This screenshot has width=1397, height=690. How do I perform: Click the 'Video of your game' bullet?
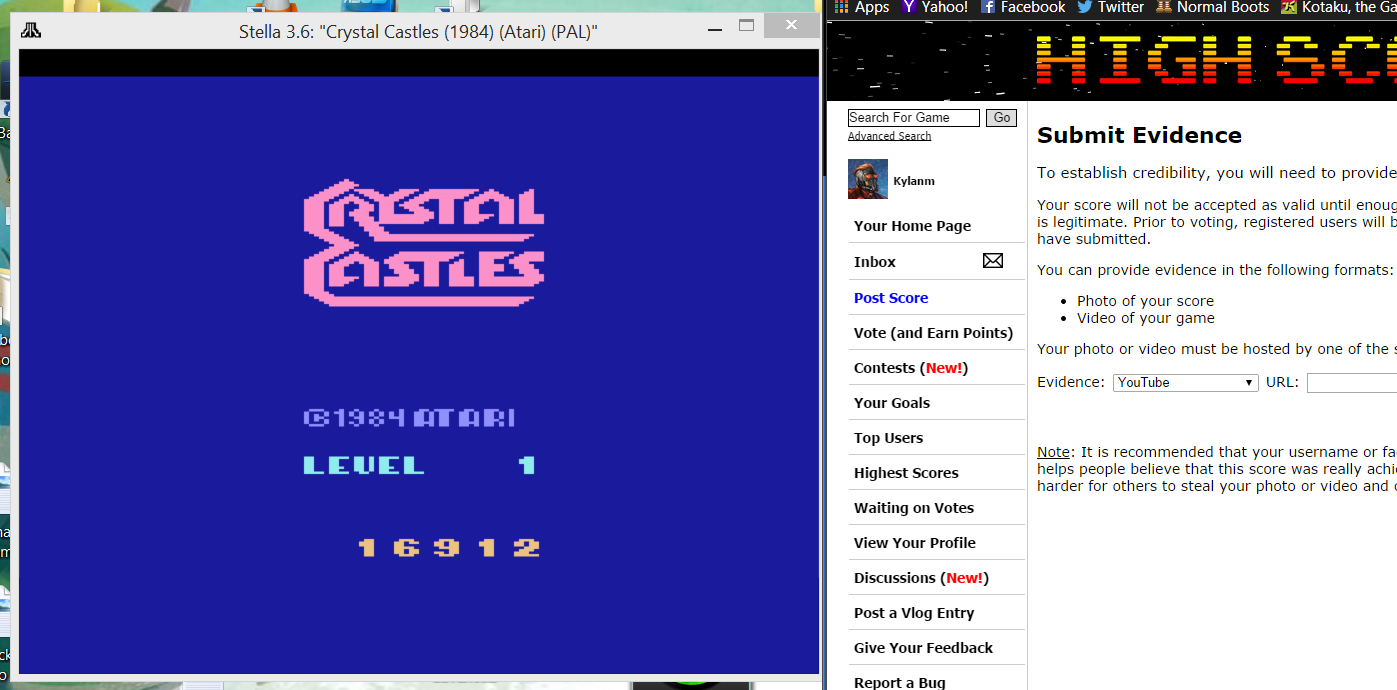click(1146, 318)
